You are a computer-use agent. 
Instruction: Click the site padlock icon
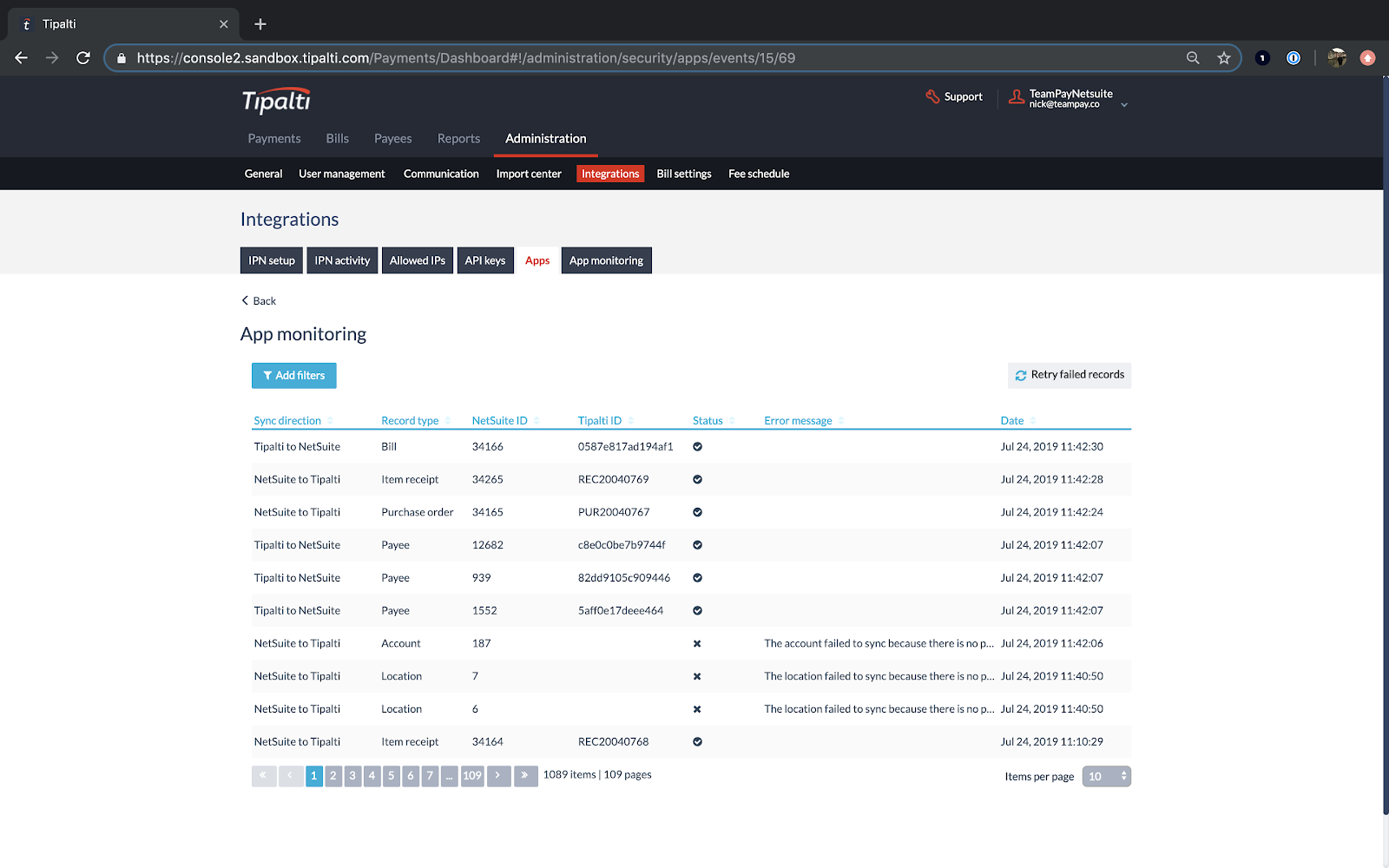(x=122, y=58)
